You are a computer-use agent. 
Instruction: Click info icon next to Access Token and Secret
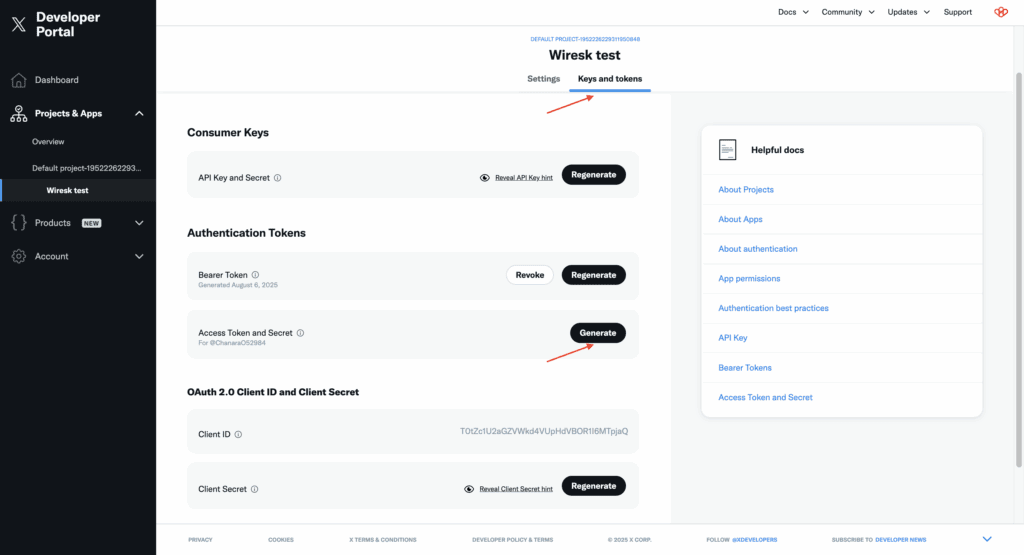300,333
